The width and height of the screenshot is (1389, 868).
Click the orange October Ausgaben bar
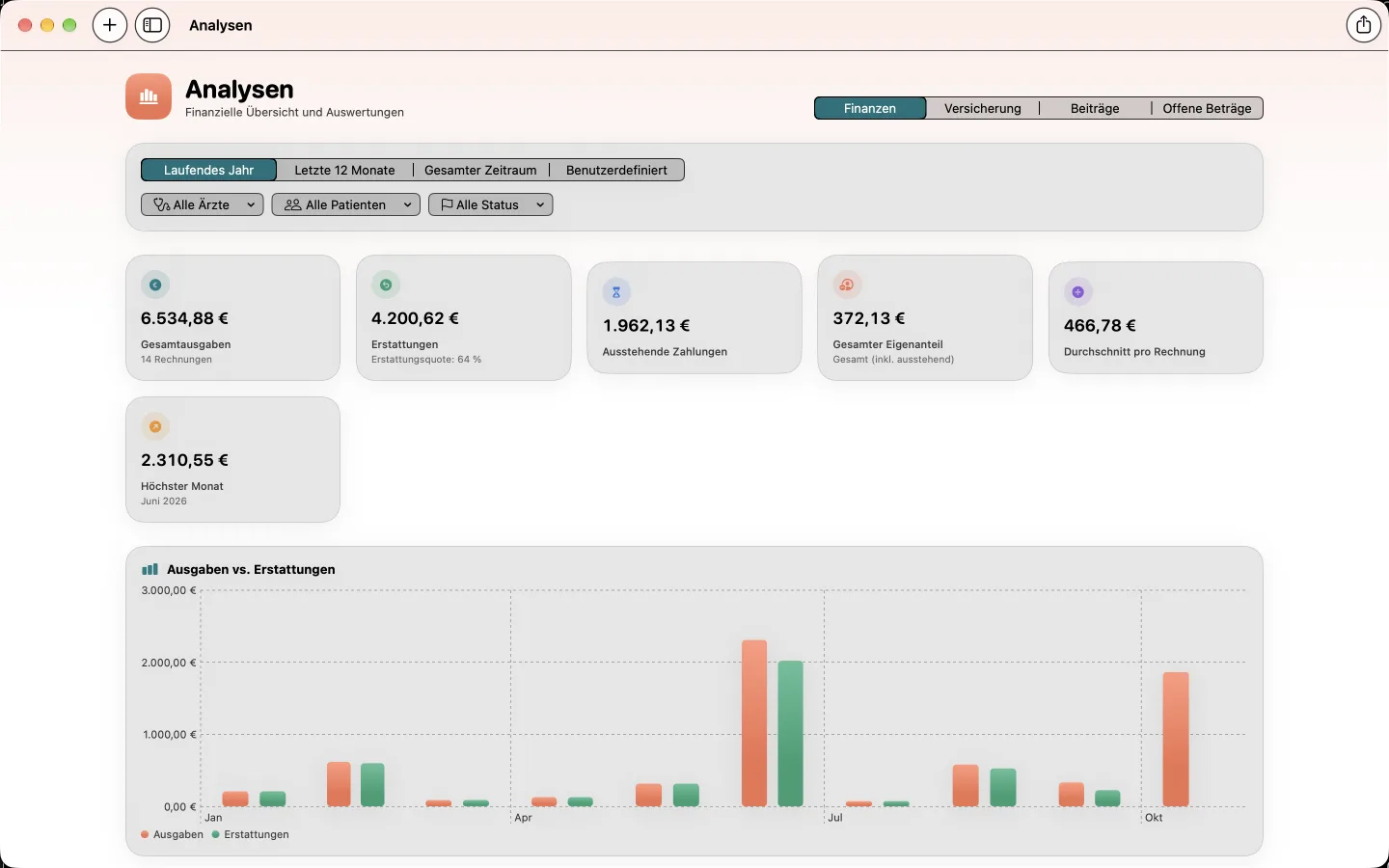[1176, 739]
